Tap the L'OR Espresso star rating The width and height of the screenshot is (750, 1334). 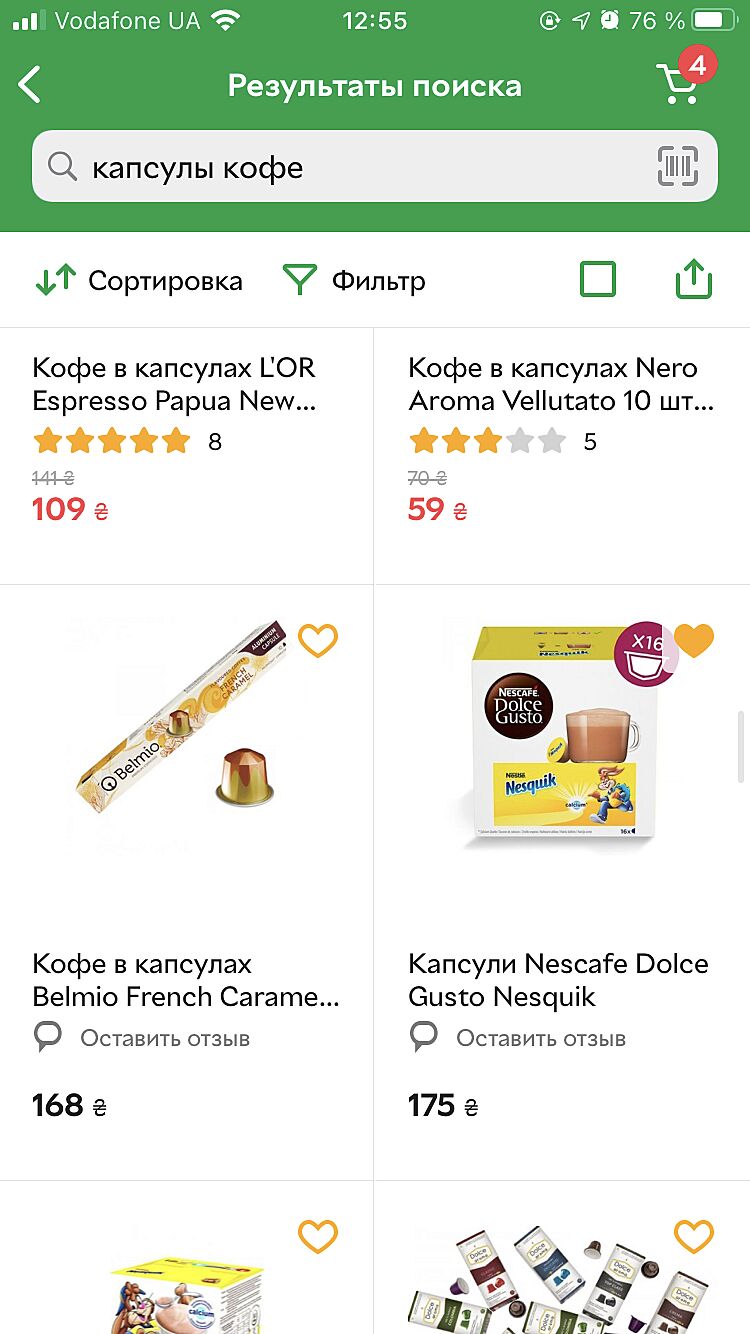pos(111,441)
